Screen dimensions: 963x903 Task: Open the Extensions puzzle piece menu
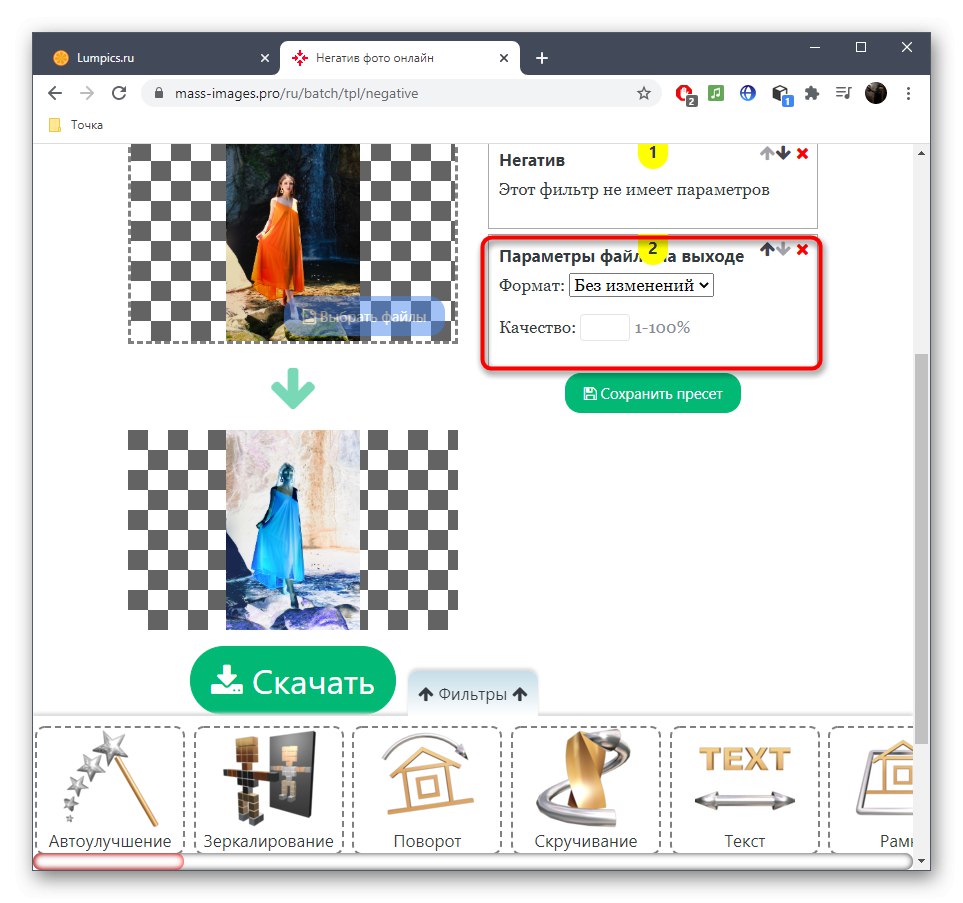coord(812,93)
